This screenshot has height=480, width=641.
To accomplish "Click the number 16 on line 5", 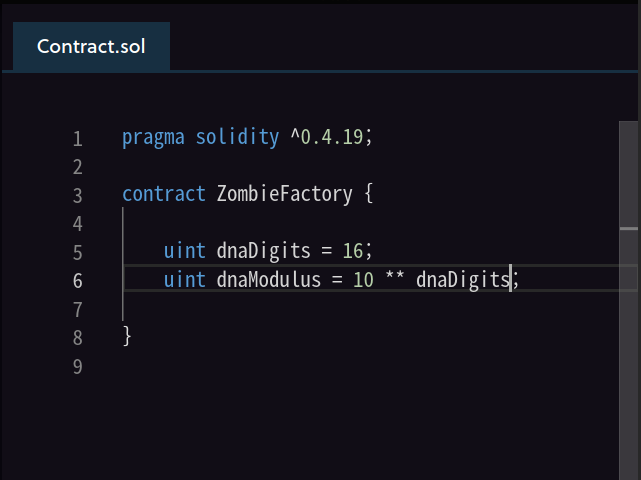I will tap(353, 251).
